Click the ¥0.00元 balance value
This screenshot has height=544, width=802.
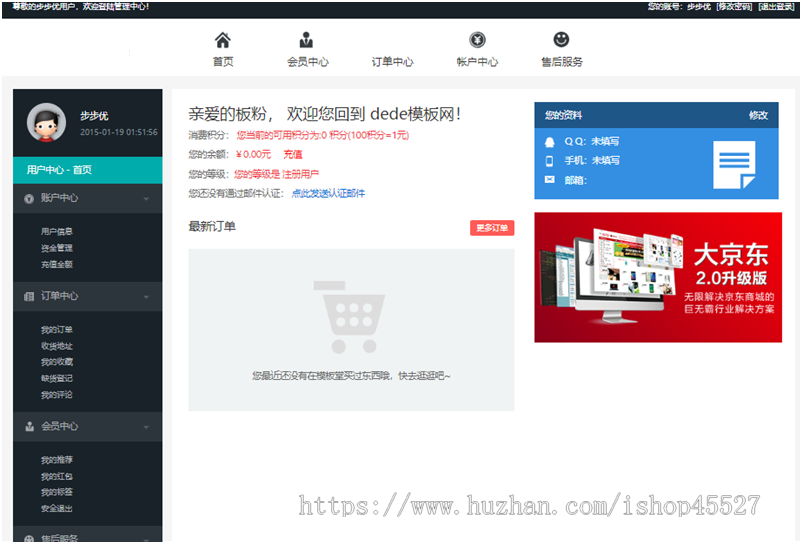click(x=254, y=154)
